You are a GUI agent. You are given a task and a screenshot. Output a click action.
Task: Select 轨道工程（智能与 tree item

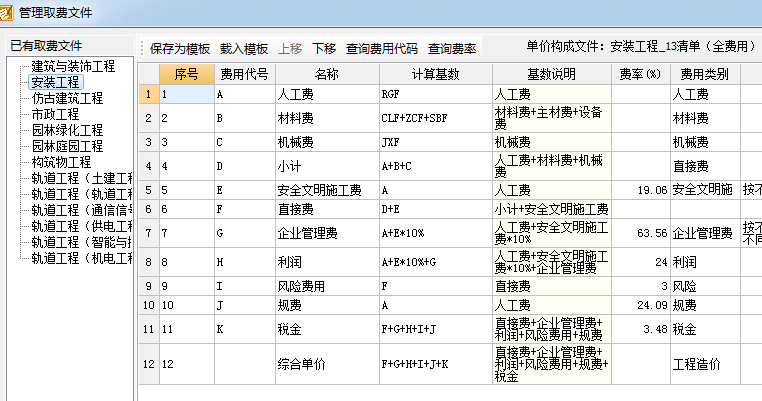pos(82,243)
